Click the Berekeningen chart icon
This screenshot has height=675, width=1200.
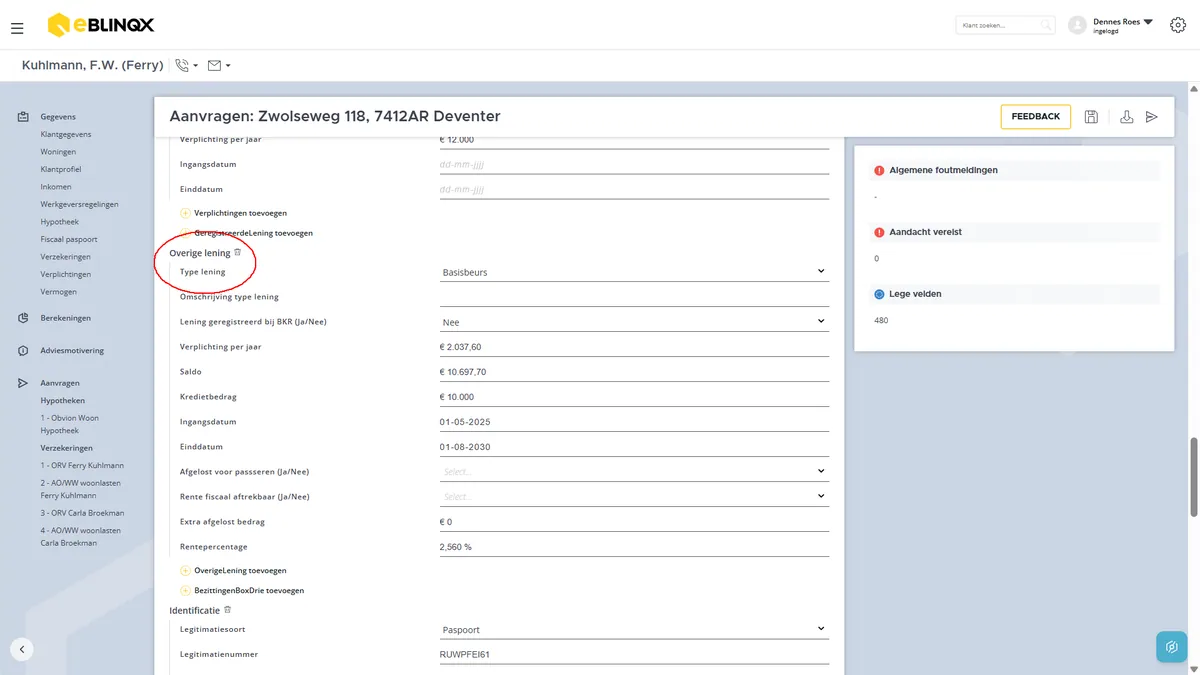[x=23, y=318]
